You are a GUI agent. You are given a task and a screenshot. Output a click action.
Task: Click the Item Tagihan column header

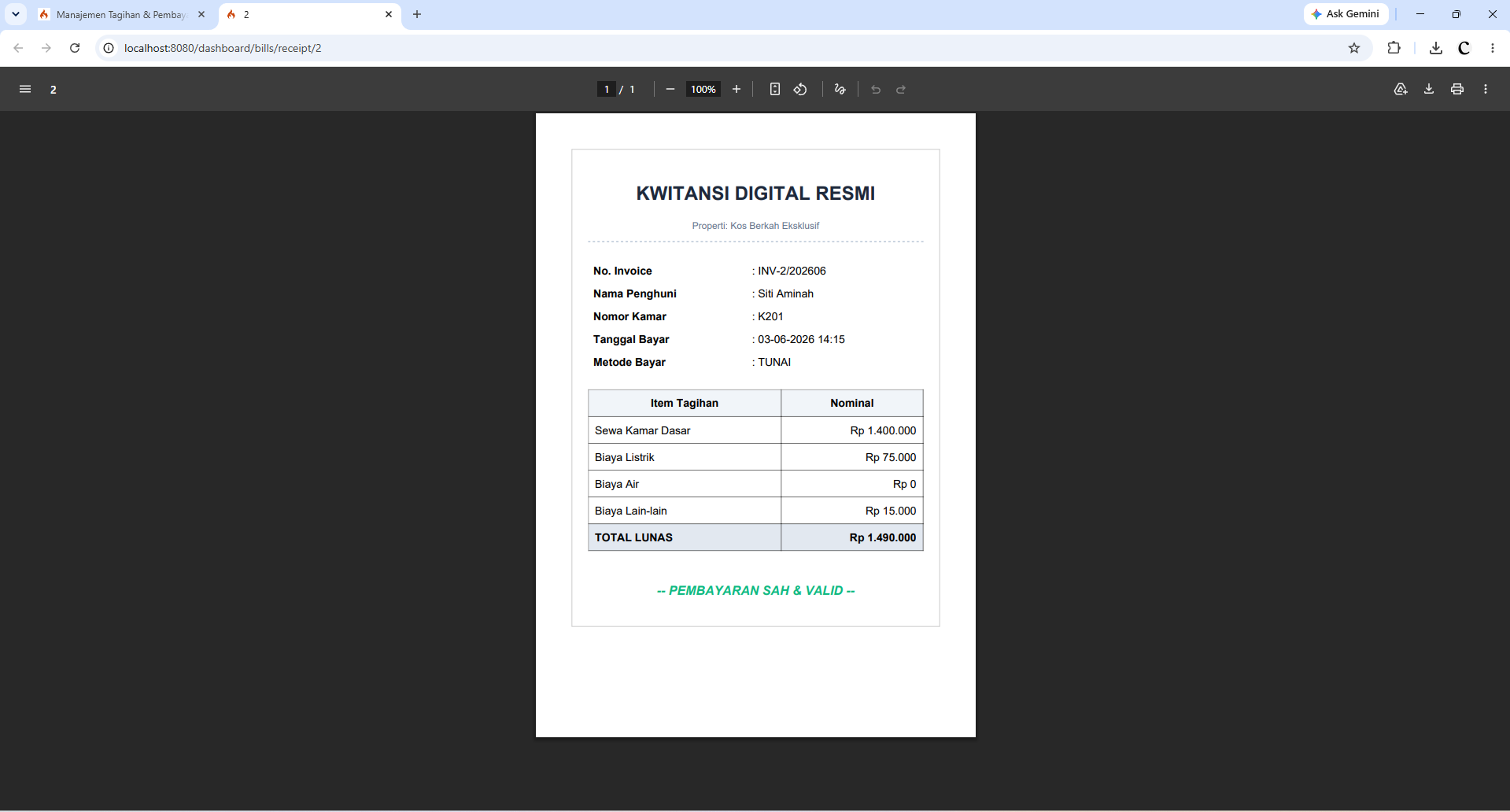(684, 403)
